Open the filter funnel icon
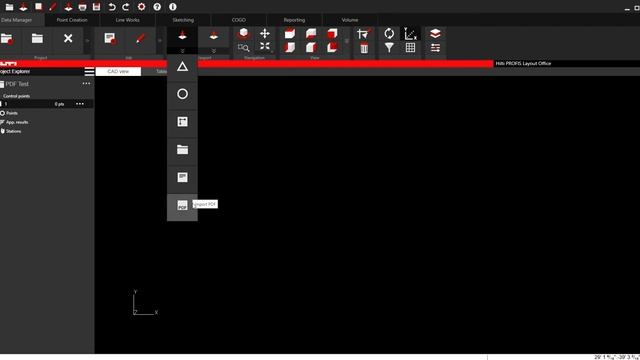 point(389,48)
